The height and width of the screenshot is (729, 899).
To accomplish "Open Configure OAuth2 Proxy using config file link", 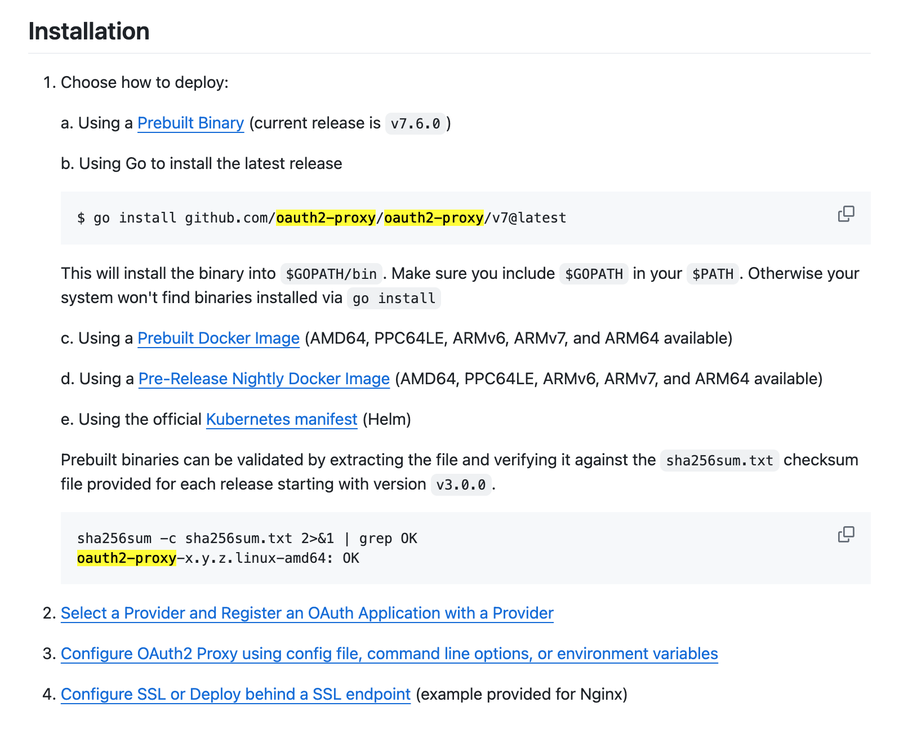I will [x=389, y=654].
